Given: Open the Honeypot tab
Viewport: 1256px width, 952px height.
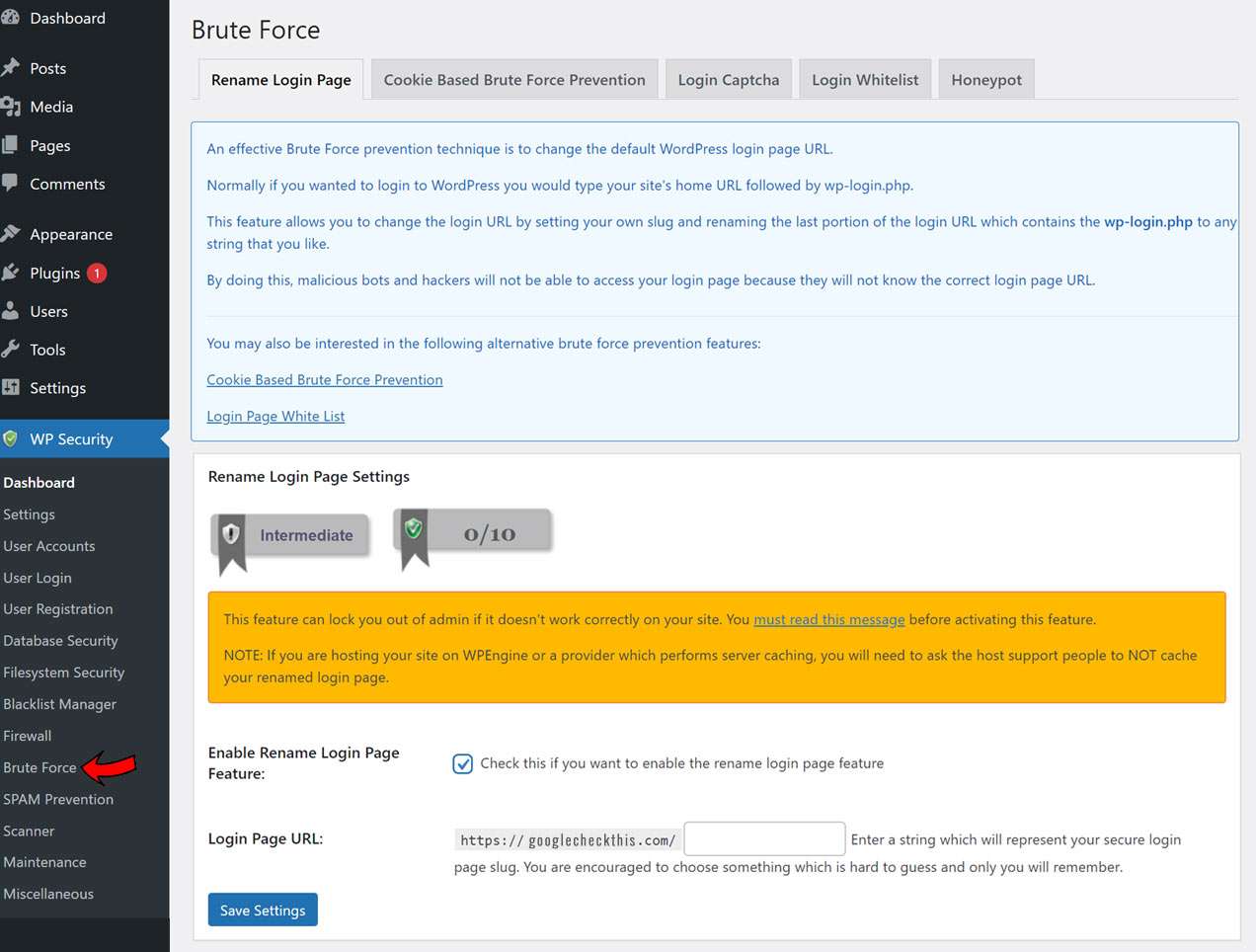Looking at the screenshot, I should [986, 80].
